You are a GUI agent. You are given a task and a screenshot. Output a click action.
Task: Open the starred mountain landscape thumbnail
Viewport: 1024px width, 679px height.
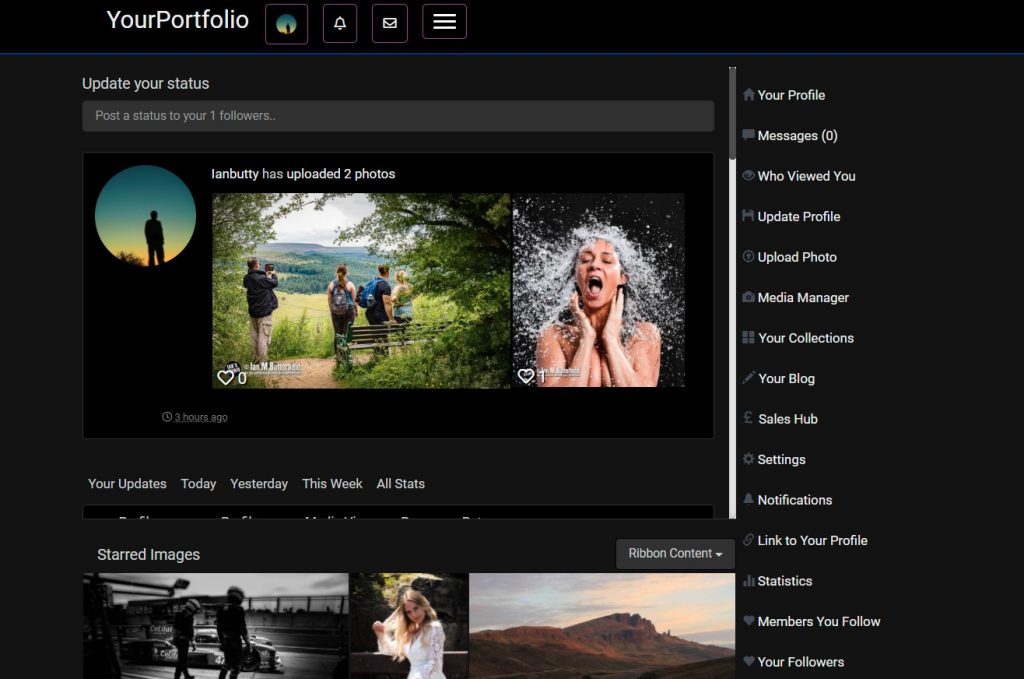click(601, 625)
